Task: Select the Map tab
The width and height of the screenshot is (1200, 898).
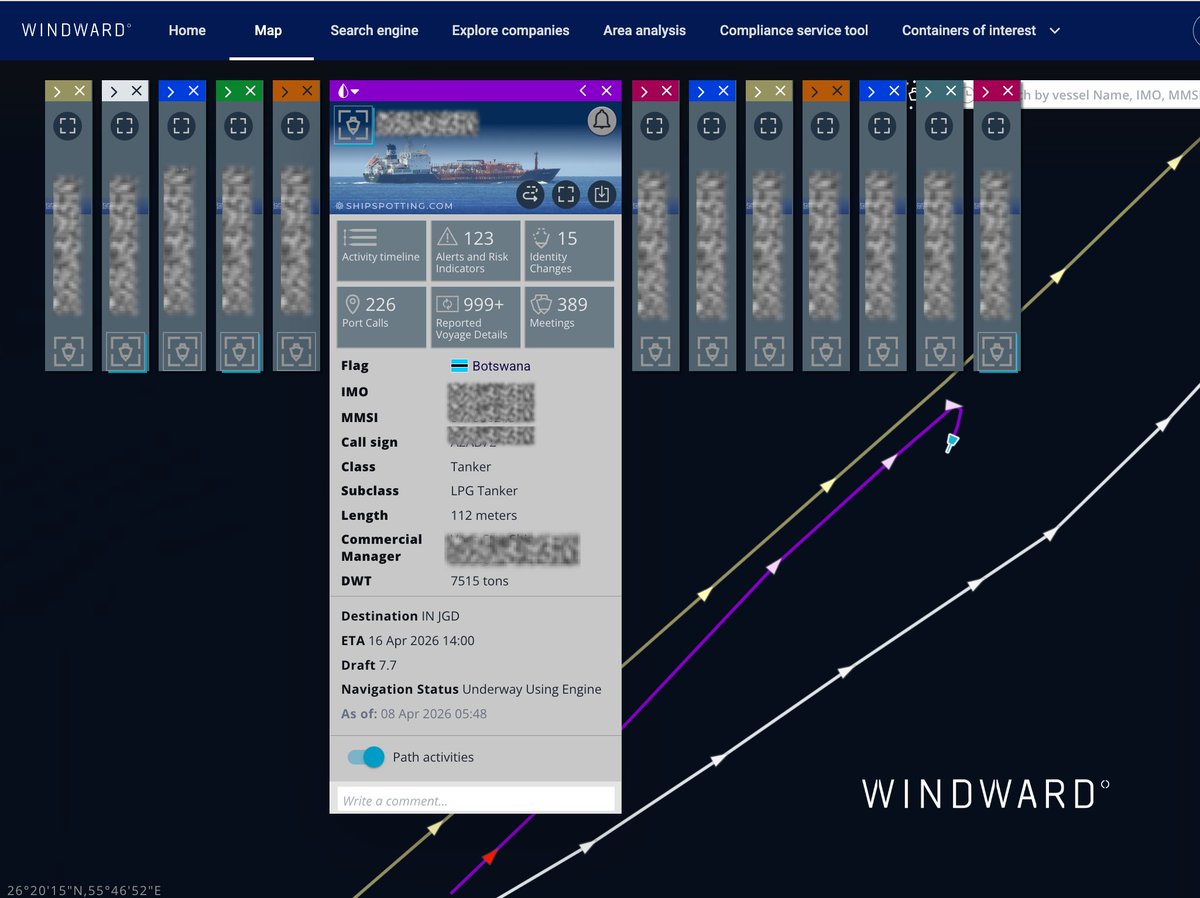Action: click(268, 30)
